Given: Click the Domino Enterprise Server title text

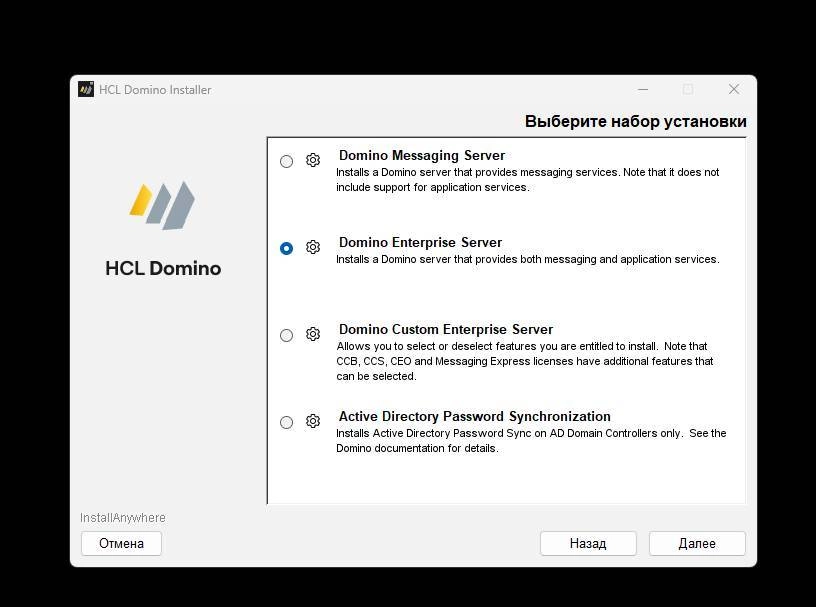Looking at the screenshot, I should pos(420,242).
